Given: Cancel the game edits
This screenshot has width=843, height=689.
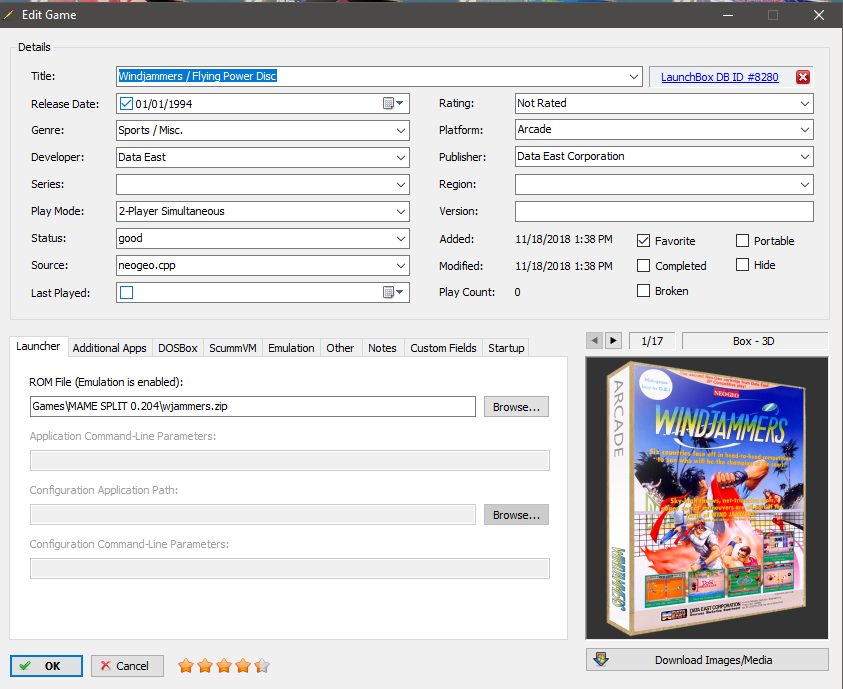Looking at the screenshot, I should tap(127, 666).
